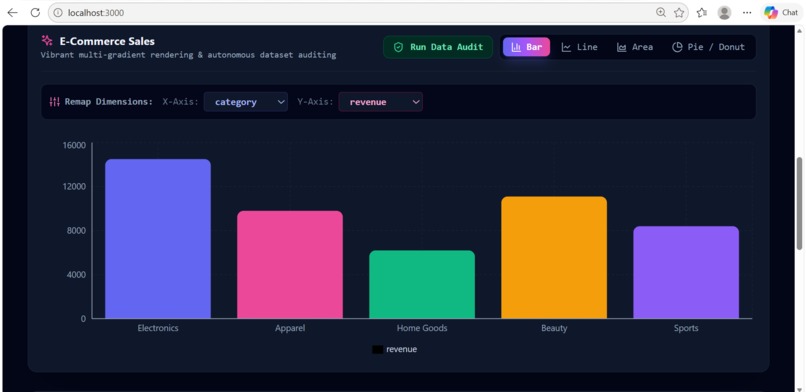Add this page to favorites with the star icon

pos(679,13)
